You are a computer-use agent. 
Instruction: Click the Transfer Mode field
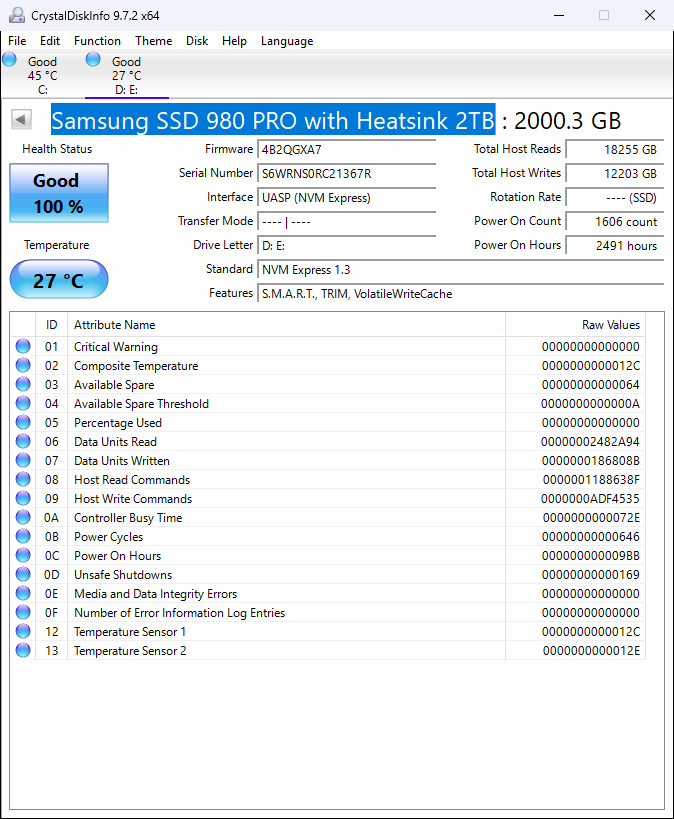coord(346,221)
